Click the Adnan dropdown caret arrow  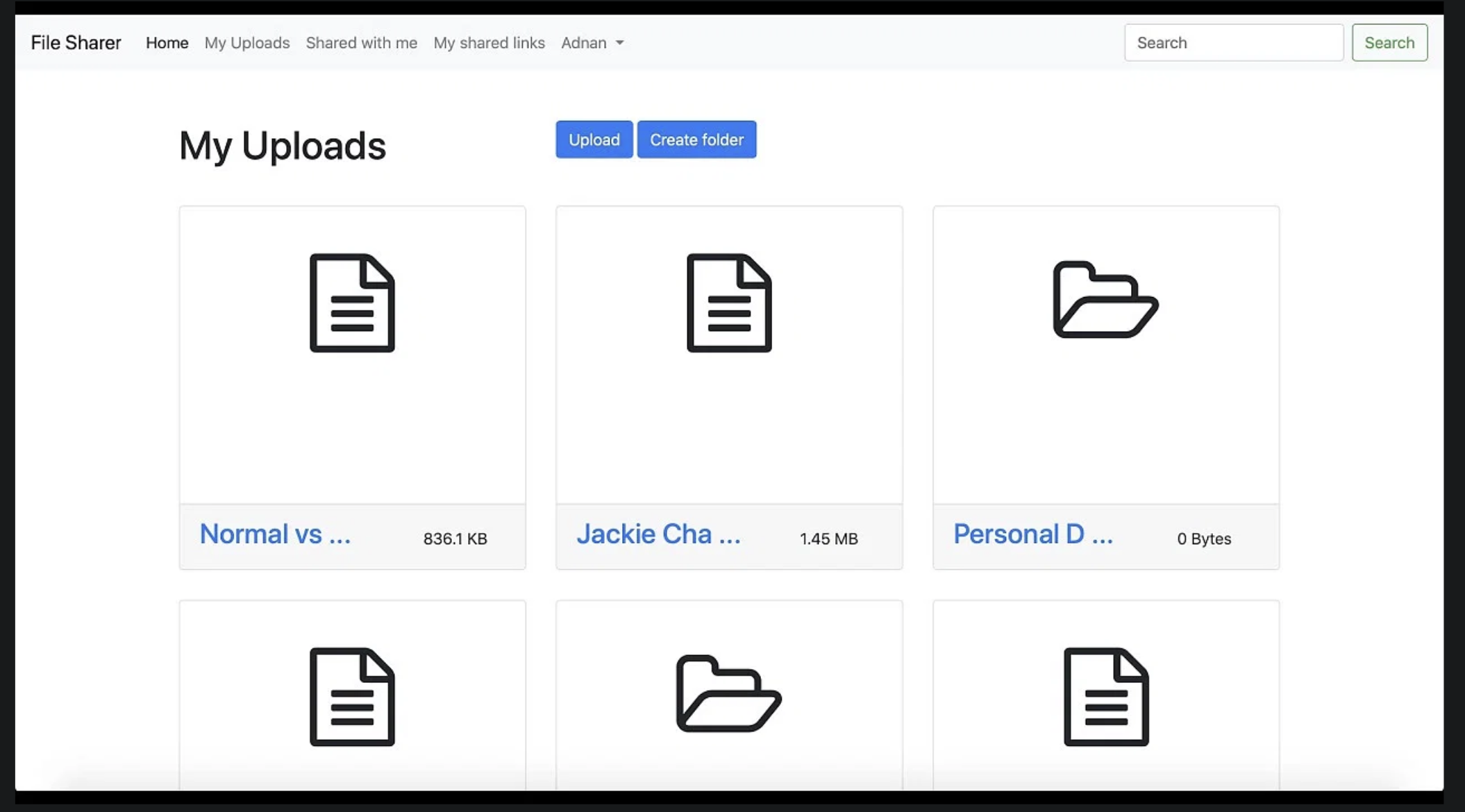620,43
